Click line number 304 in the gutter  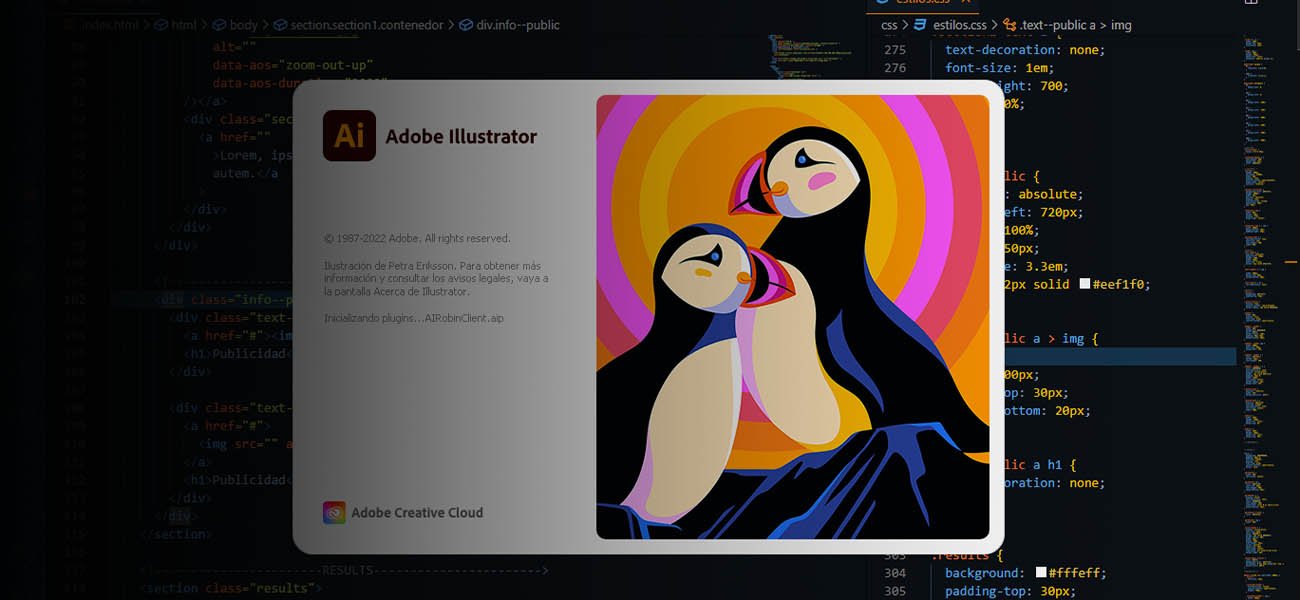pyautogui.click(x=894, y=573)
